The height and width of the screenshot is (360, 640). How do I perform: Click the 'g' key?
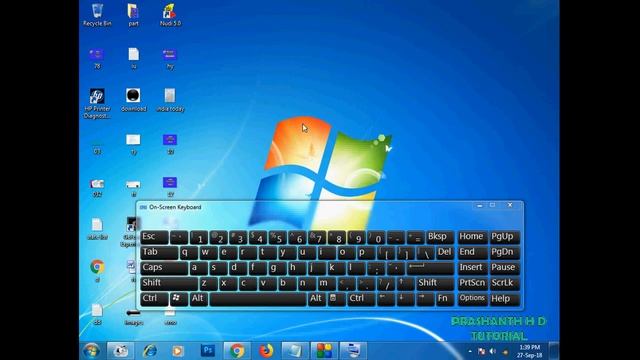pyautogui.click(x=277, y=268)
